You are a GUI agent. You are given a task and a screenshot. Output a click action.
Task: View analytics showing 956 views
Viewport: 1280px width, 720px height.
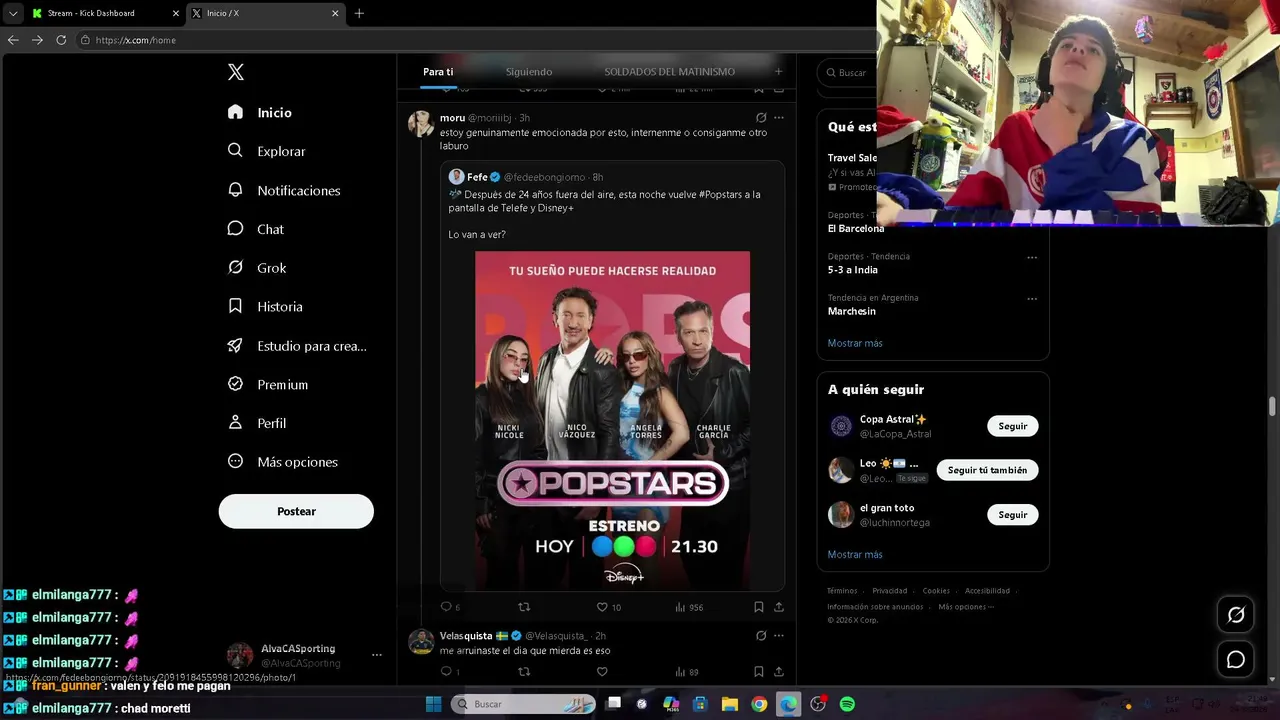(689, 607)
